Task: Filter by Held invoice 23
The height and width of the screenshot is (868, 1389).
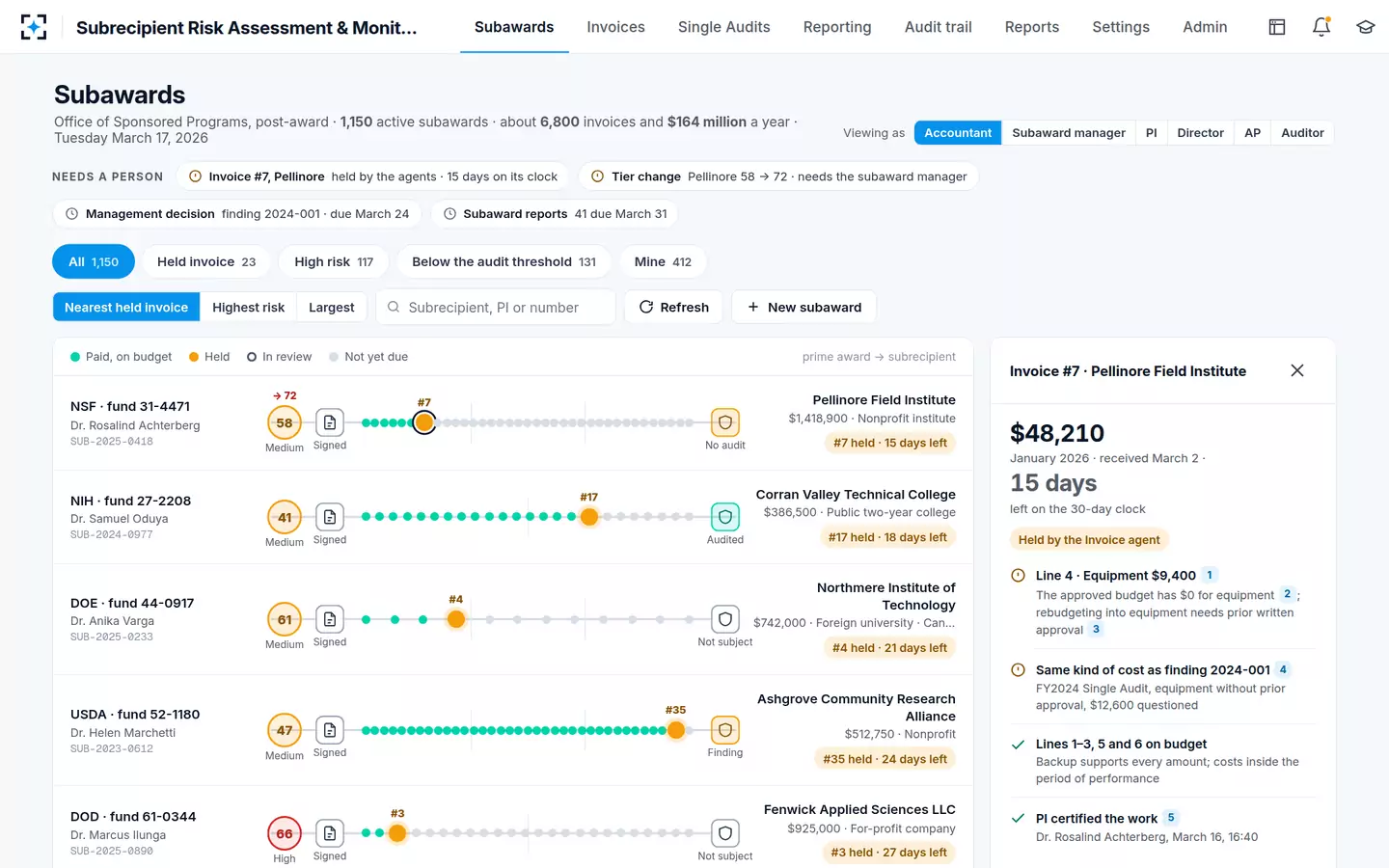Action: 206,261
